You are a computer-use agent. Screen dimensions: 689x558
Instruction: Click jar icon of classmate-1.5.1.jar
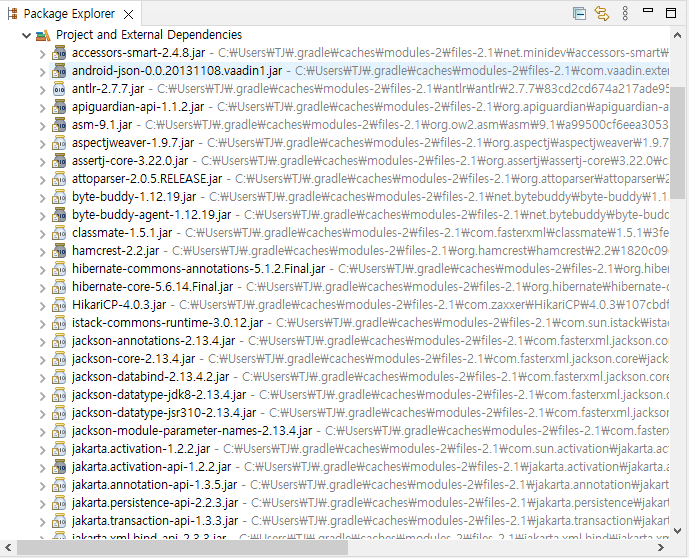click(59, 233)
